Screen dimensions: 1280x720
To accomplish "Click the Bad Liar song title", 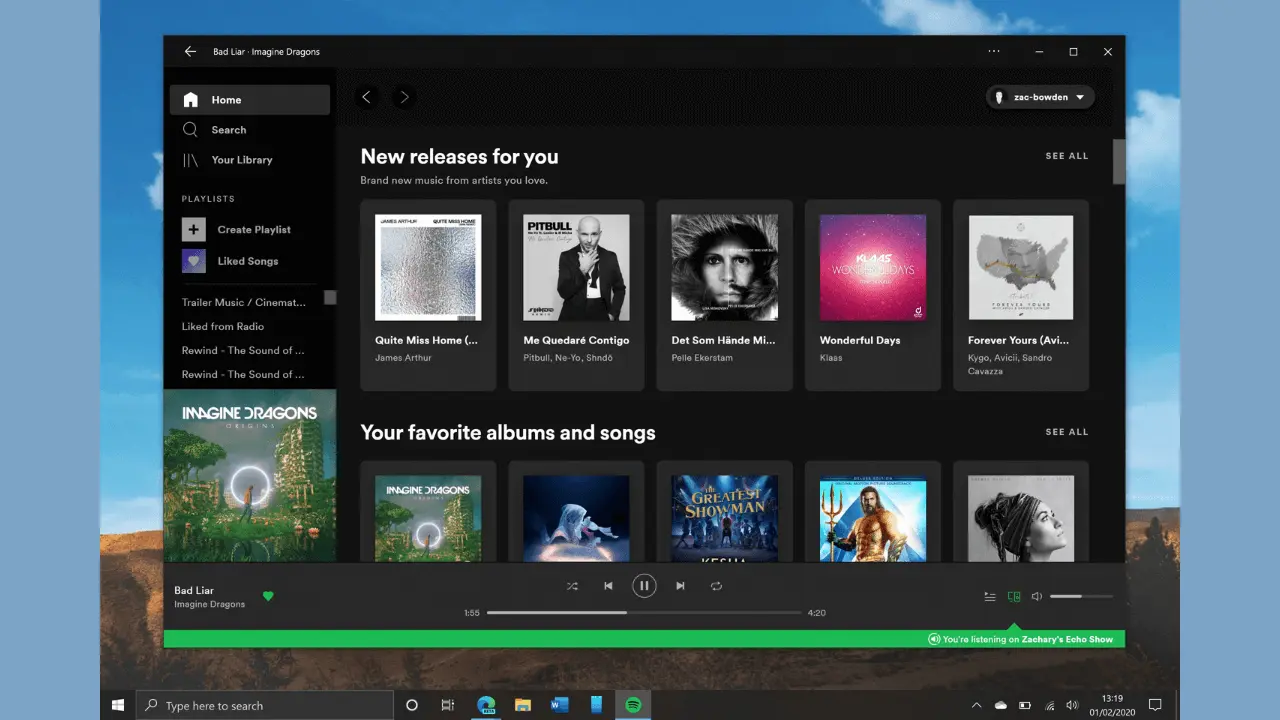I will click(194, 590).
